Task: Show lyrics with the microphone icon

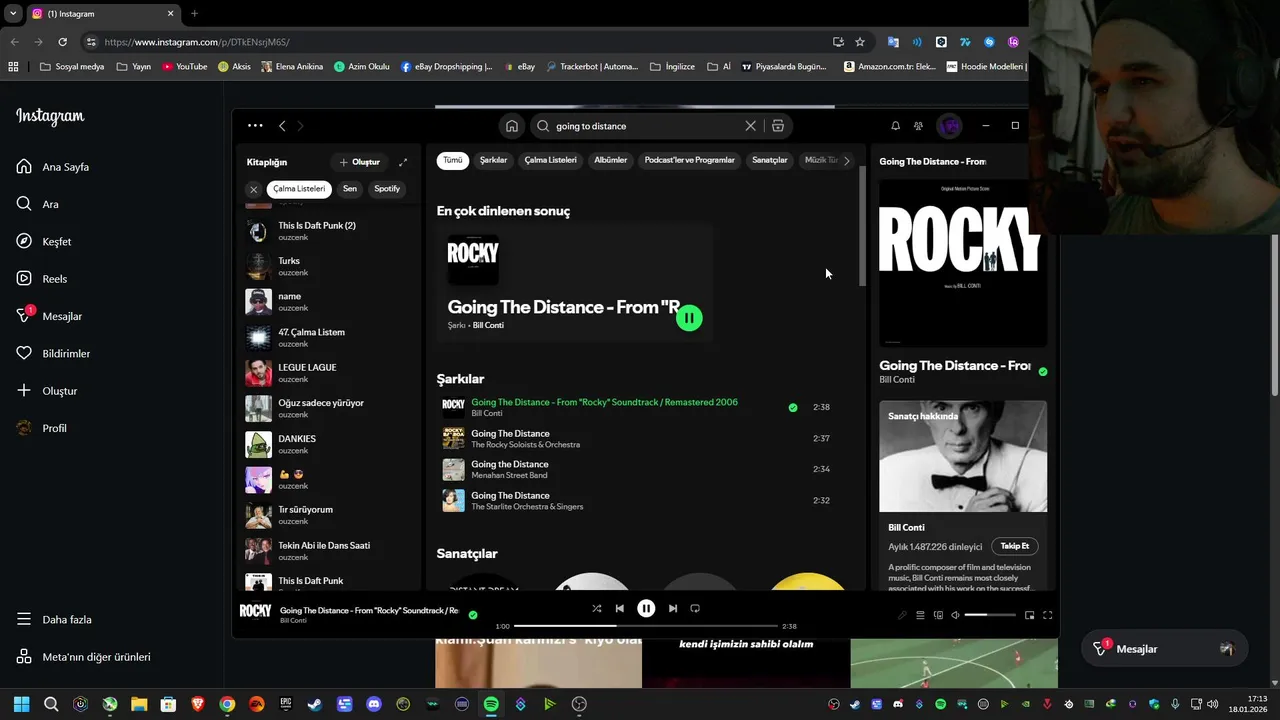Action: point(902,615)
